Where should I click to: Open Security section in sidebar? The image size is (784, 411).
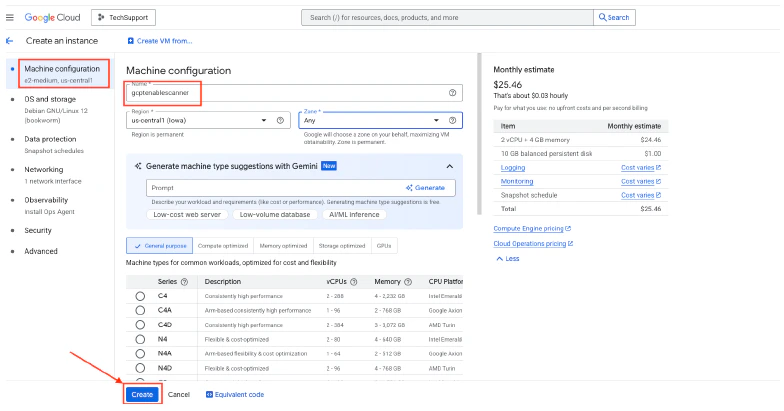point(38,230)
